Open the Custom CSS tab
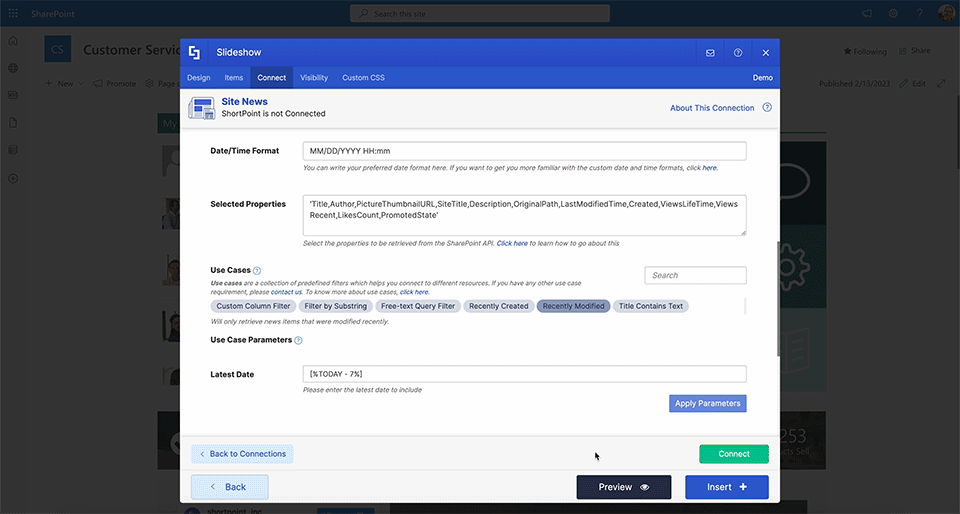Viewport: 960px width, 514px height. (x=363, y=78)
